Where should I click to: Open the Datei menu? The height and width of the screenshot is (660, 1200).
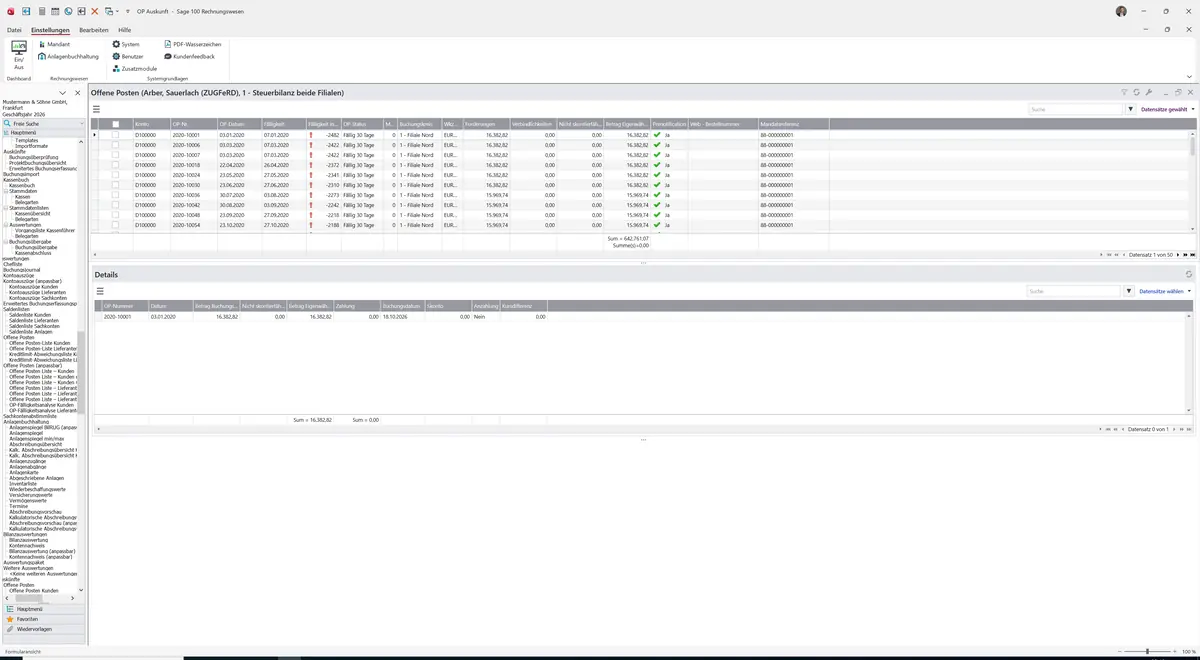pos(14,30)
